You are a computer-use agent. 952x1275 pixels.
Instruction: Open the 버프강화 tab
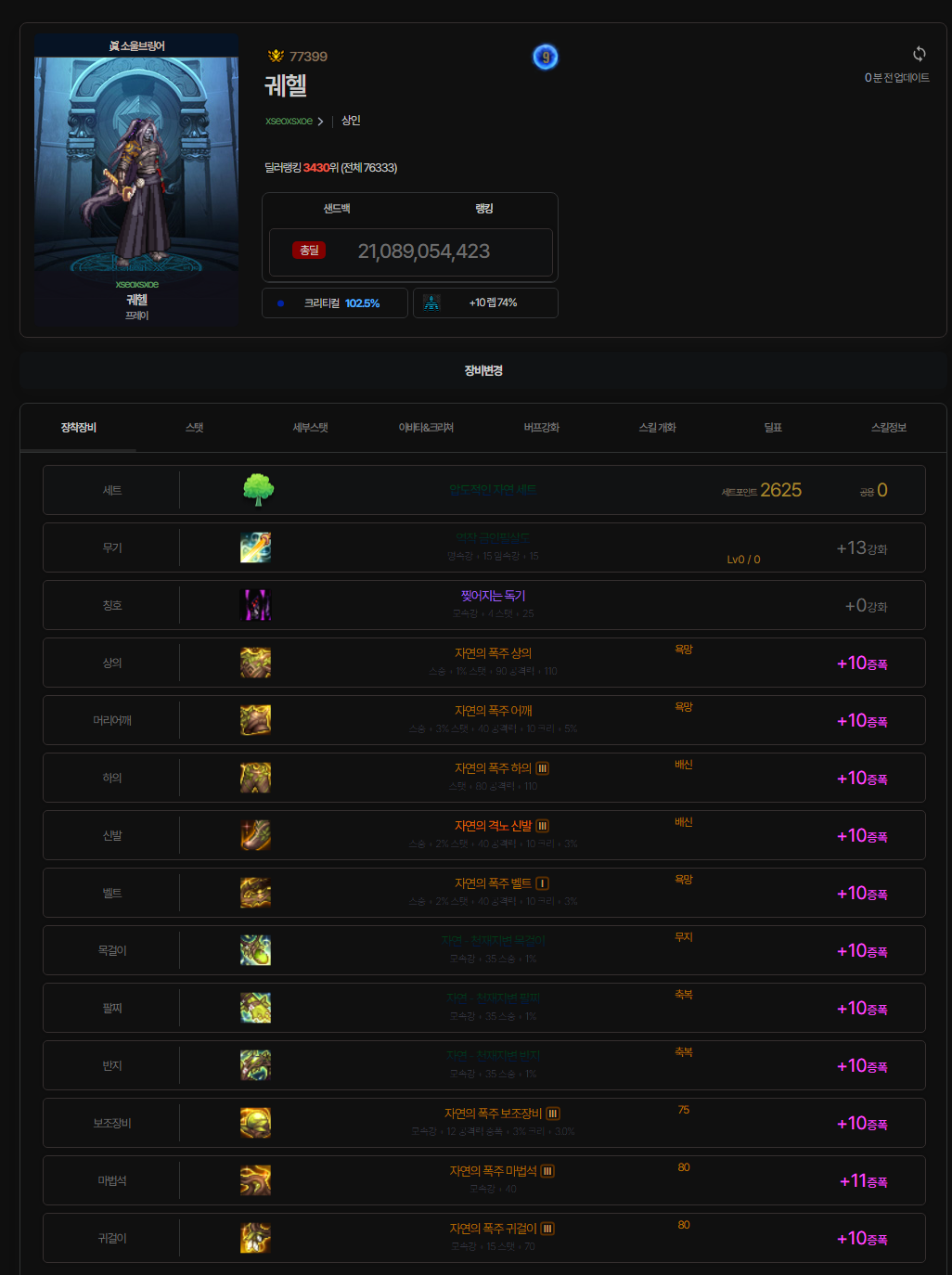541,428
